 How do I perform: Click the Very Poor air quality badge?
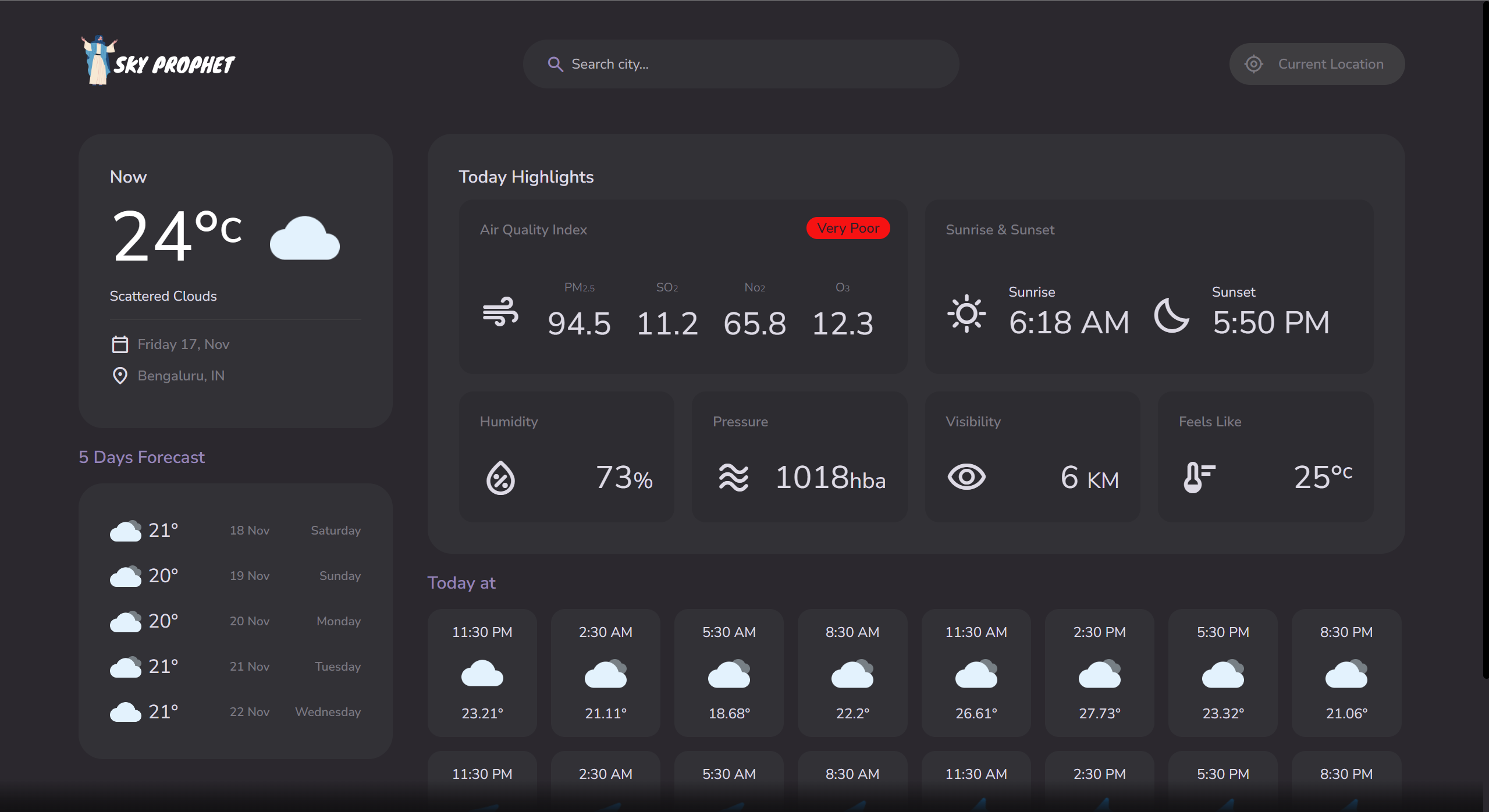click(848, 228)
